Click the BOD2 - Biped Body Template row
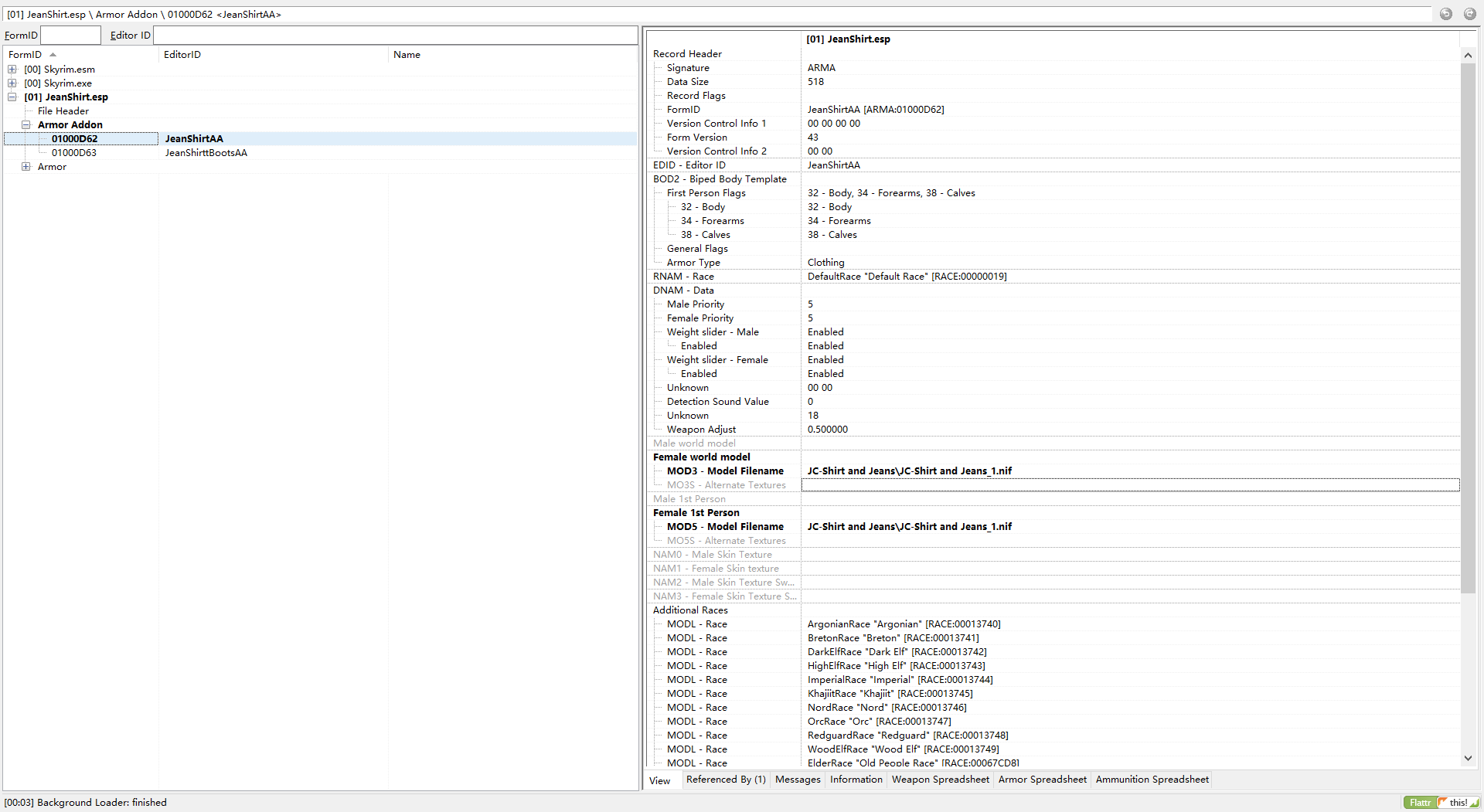This screenshot has height=812, width=1484. (720, 179)
